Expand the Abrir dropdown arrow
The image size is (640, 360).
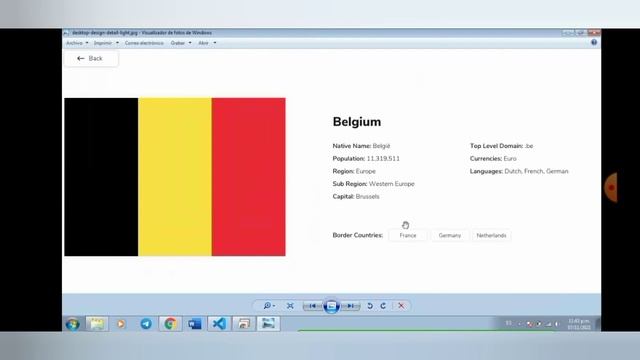click(x=215, y=43)
